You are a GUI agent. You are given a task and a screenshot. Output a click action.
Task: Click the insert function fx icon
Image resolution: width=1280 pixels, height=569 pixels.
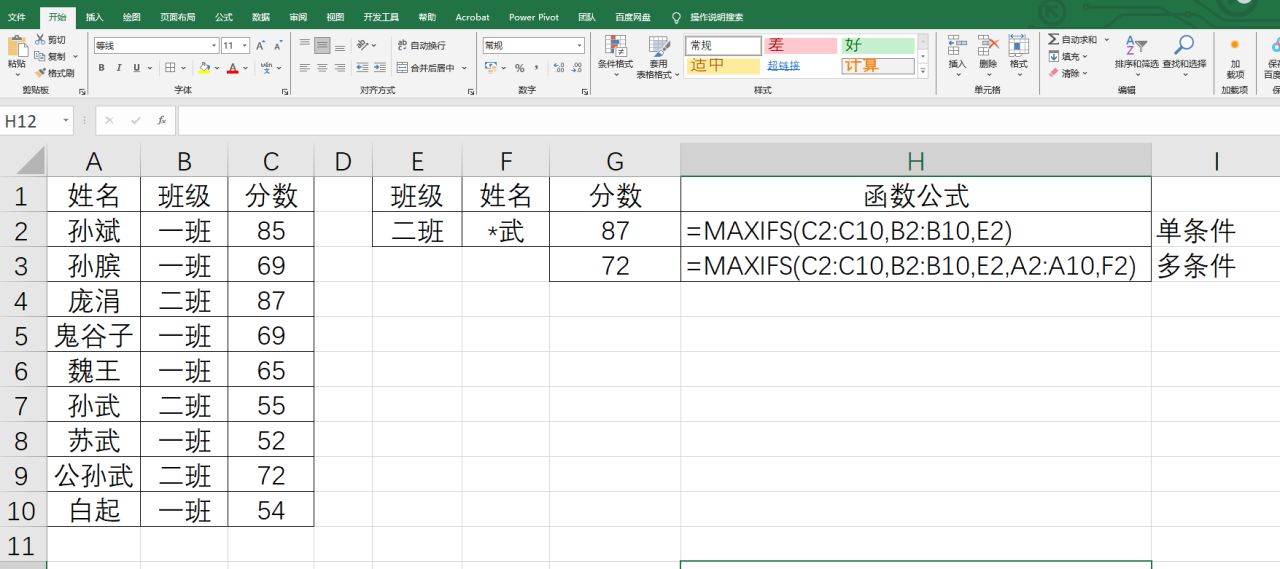[162, 121]
